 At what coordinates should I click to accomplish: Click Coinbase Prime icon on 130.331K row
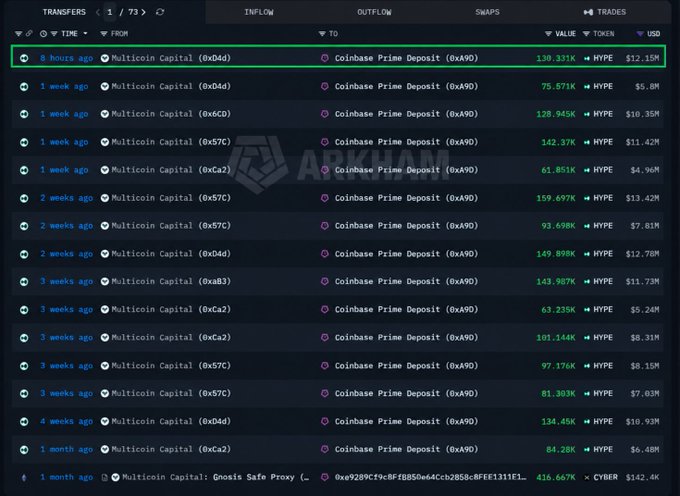(x=324, y=58)
